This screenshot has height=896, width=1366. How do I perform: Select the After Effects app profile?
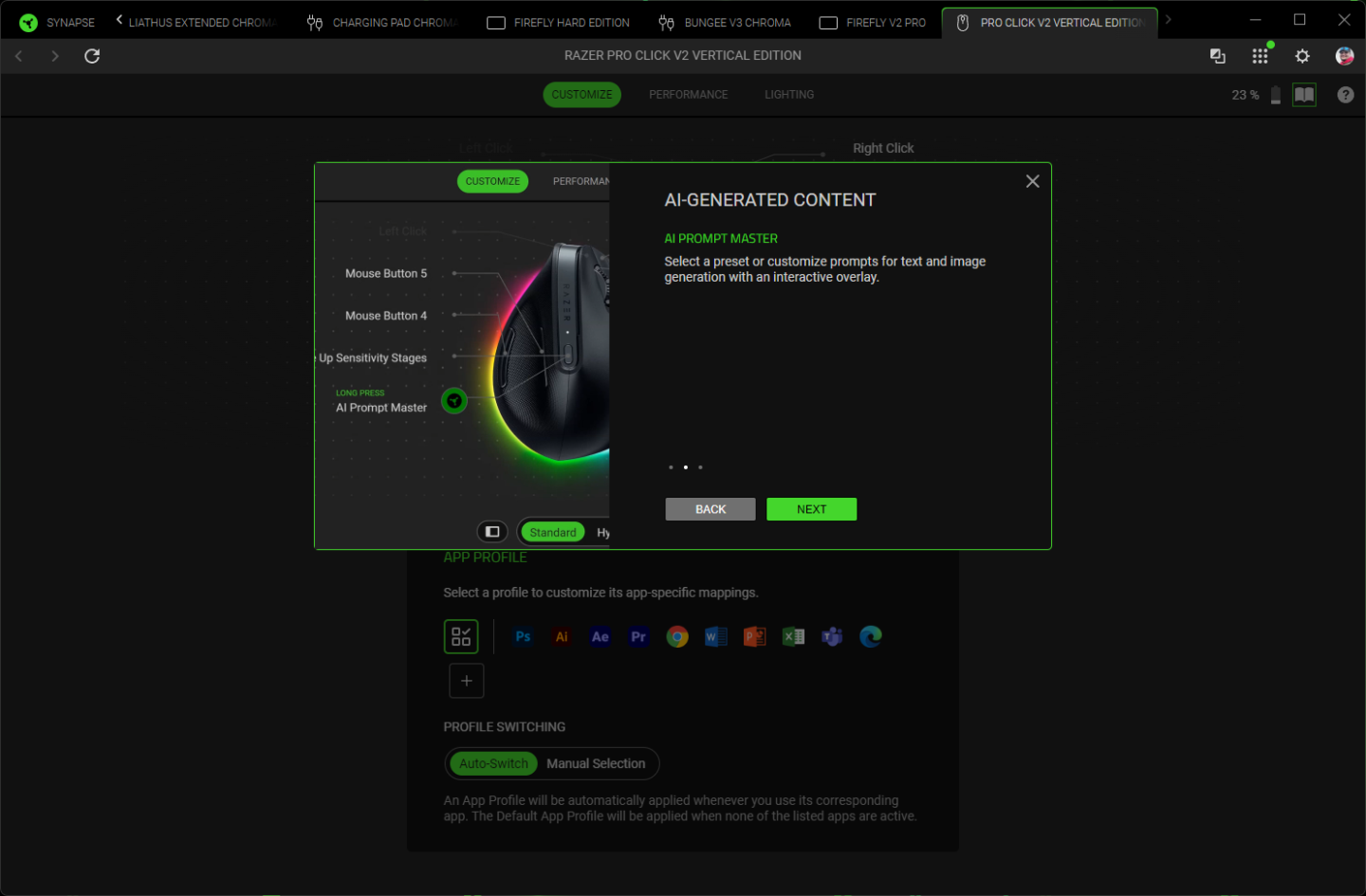pos(600,636)
